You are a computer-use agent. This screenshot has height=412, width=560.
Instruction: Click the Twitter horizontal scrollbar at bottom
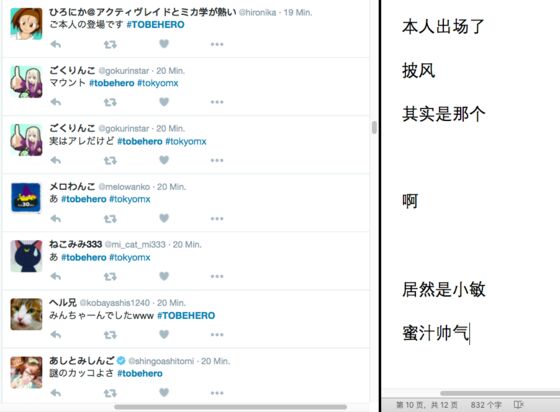pyautogui.click(x=230, y=407)
